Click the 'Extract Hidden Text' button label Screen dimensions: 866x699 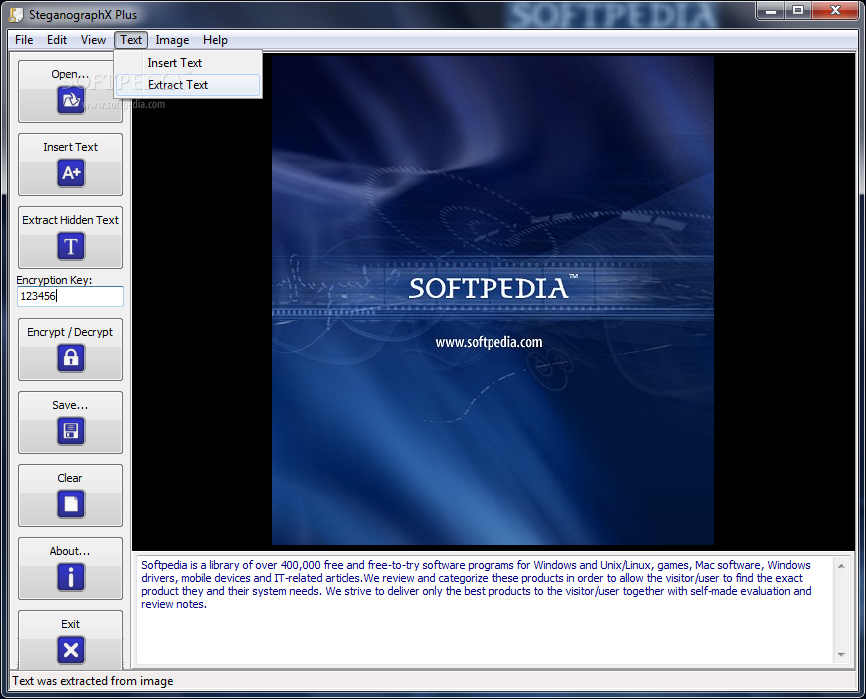(x=70, y=220)
